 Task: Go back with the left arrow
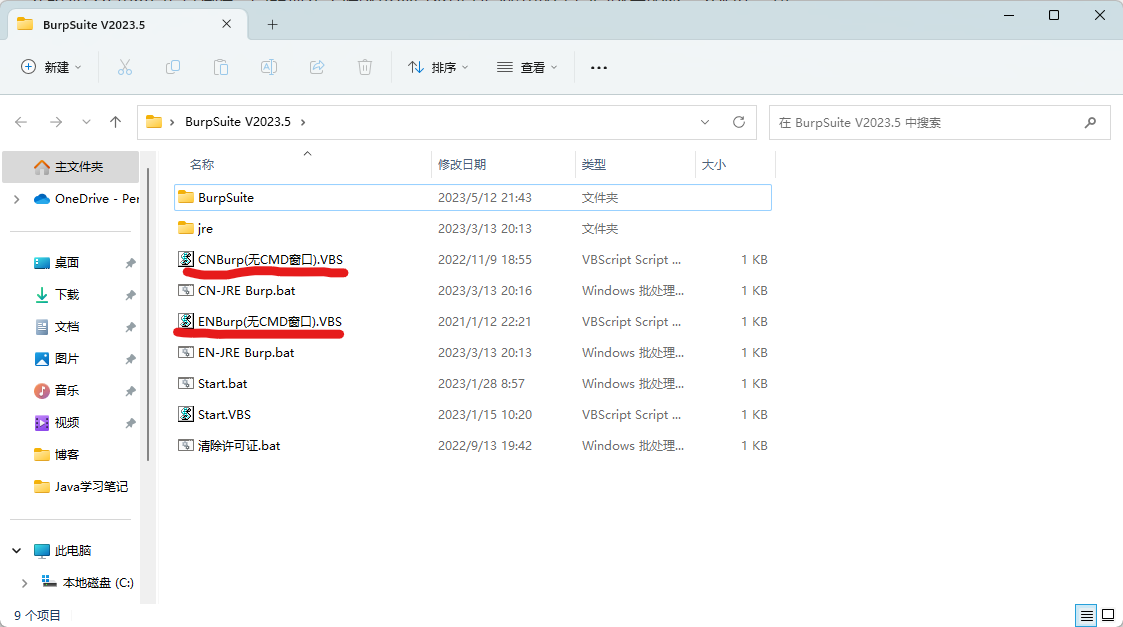[x=21, y=123]
